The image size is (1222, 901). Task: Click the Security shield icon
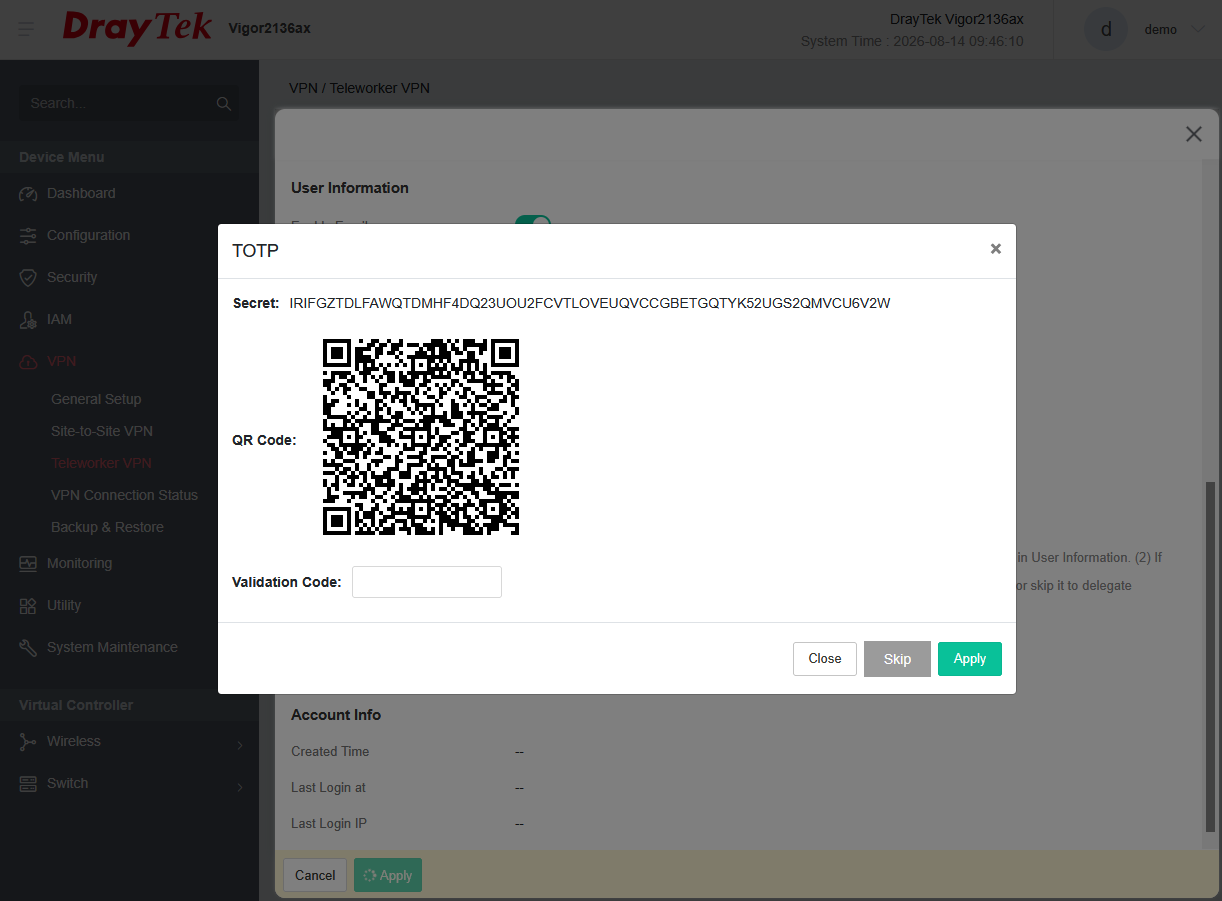(x=28, y=278)
